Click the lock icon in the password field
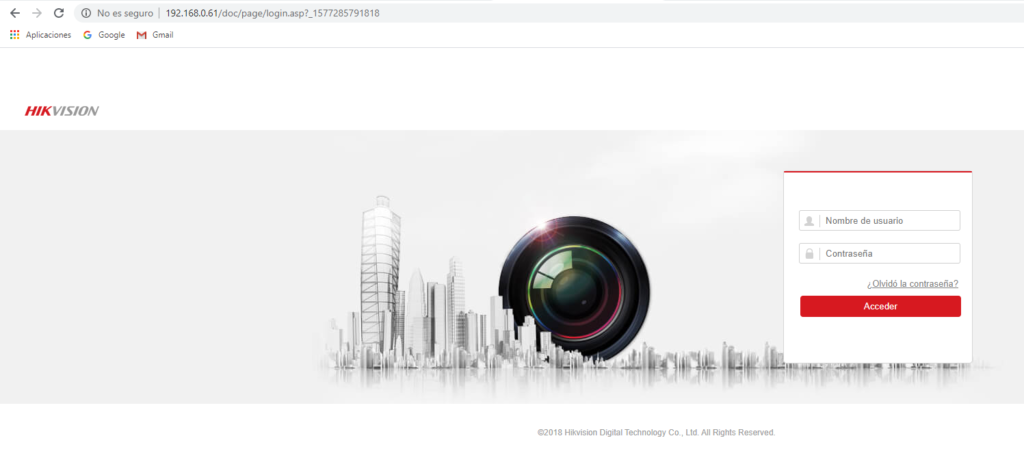1024x473 pixels. coord(809,253)
